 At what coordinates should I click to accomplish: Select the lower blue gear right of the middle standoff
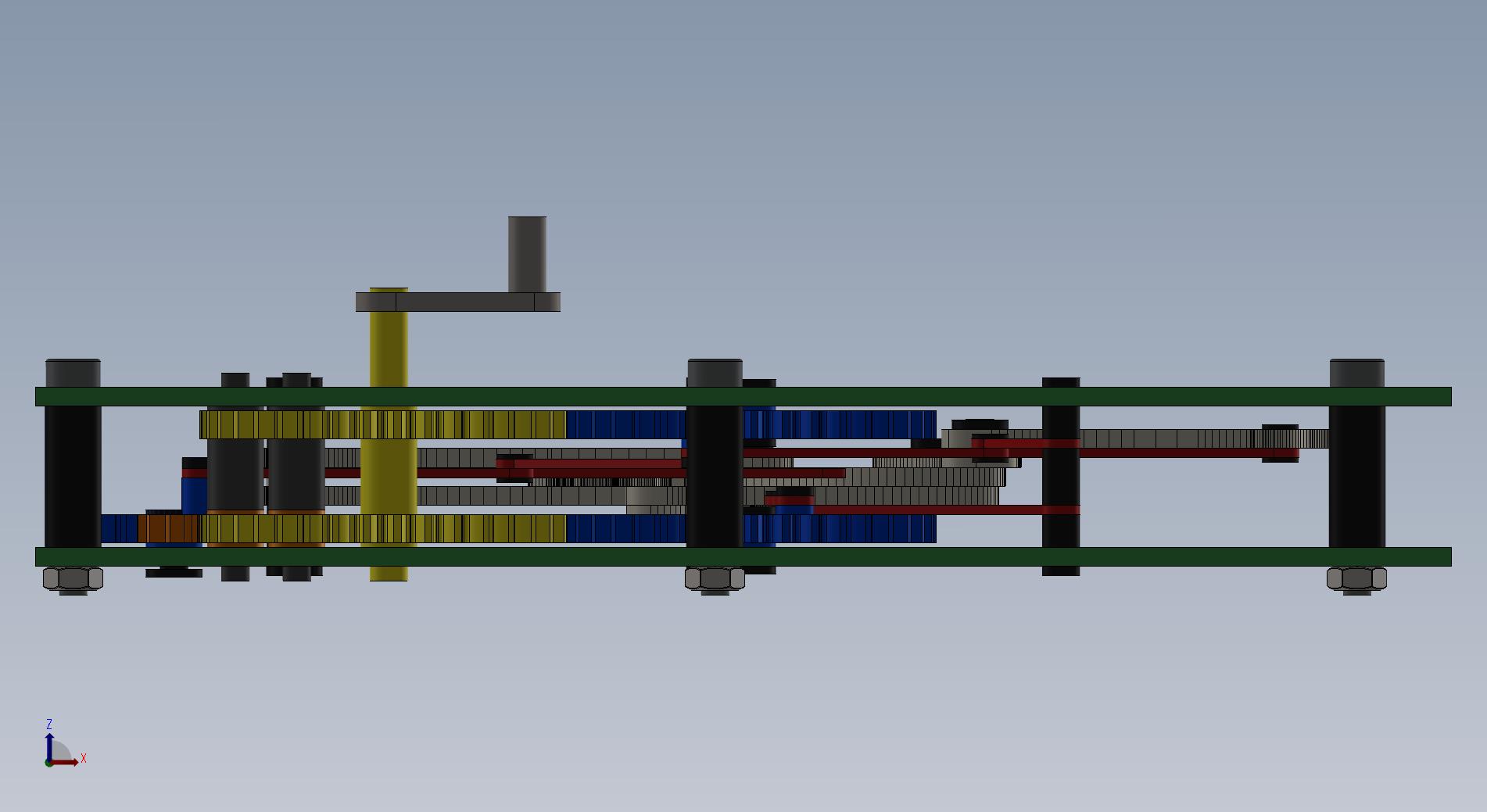840,529
